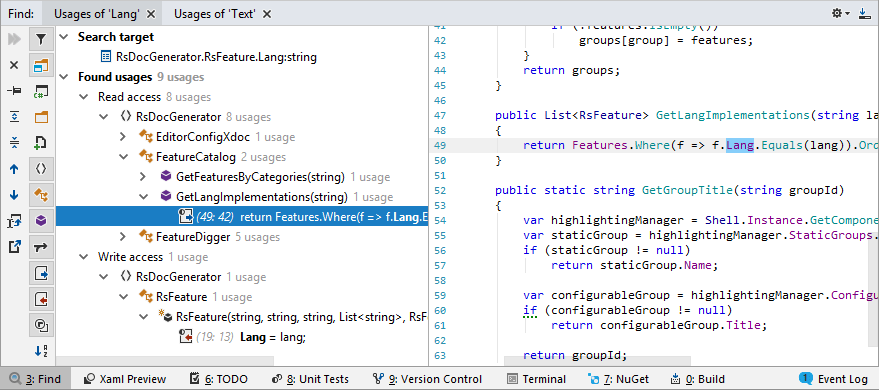Open the Terminal tool window
This screenshot has height=390, width=879.
click(x=536, y=379)
